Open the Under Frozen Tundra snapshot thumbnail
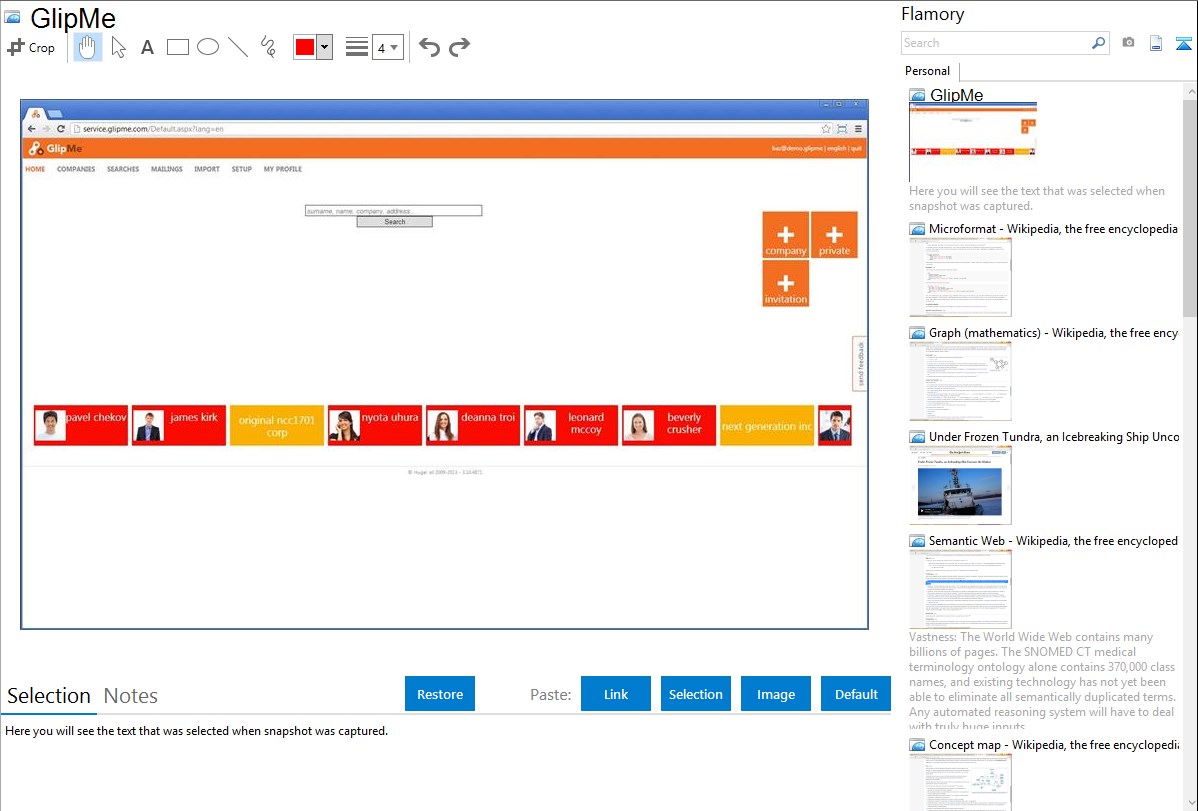 [960, 485]
